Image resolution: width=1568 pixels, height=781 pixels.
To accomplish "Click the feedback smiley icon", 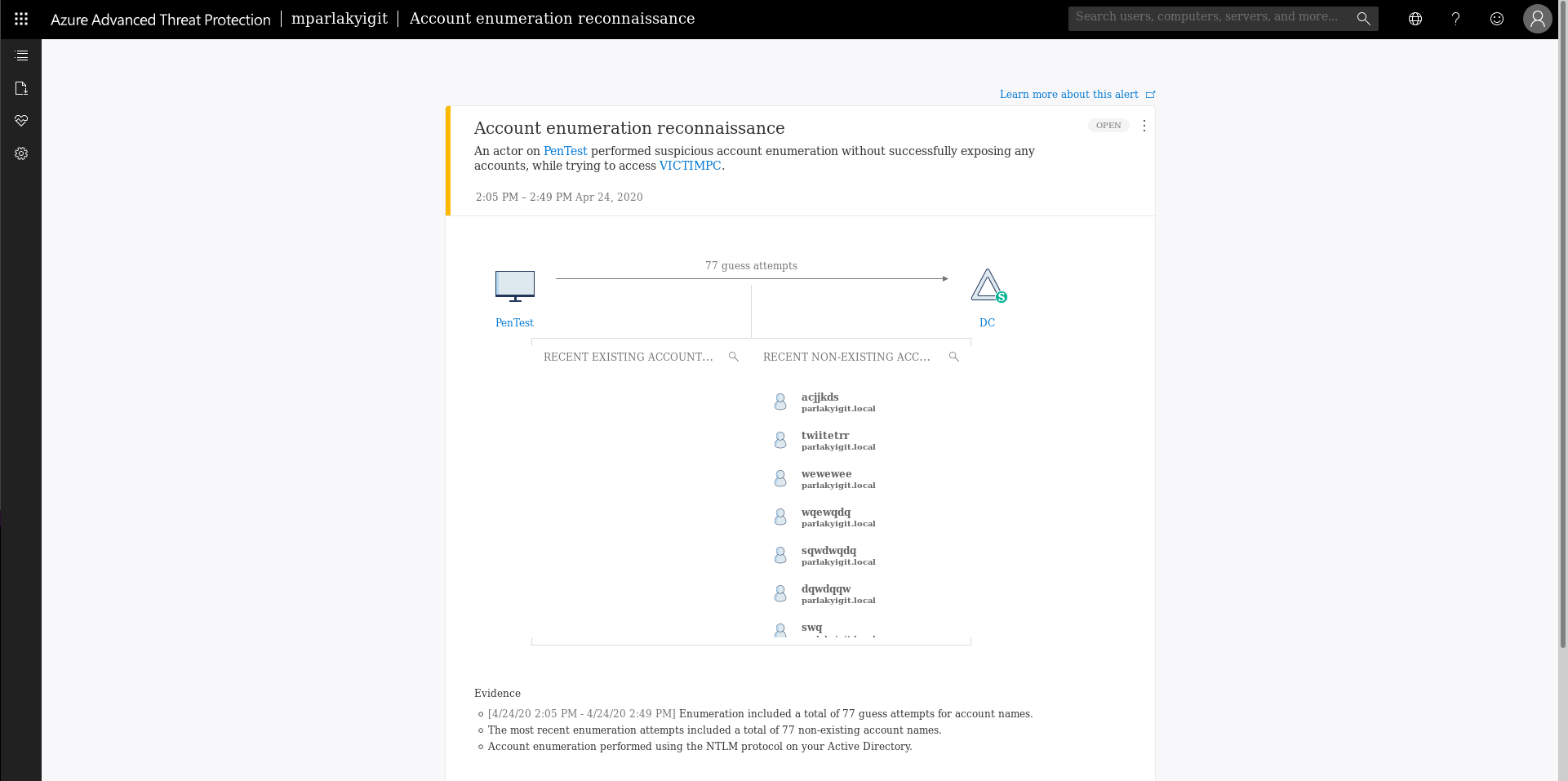I will pos(1497,19).
